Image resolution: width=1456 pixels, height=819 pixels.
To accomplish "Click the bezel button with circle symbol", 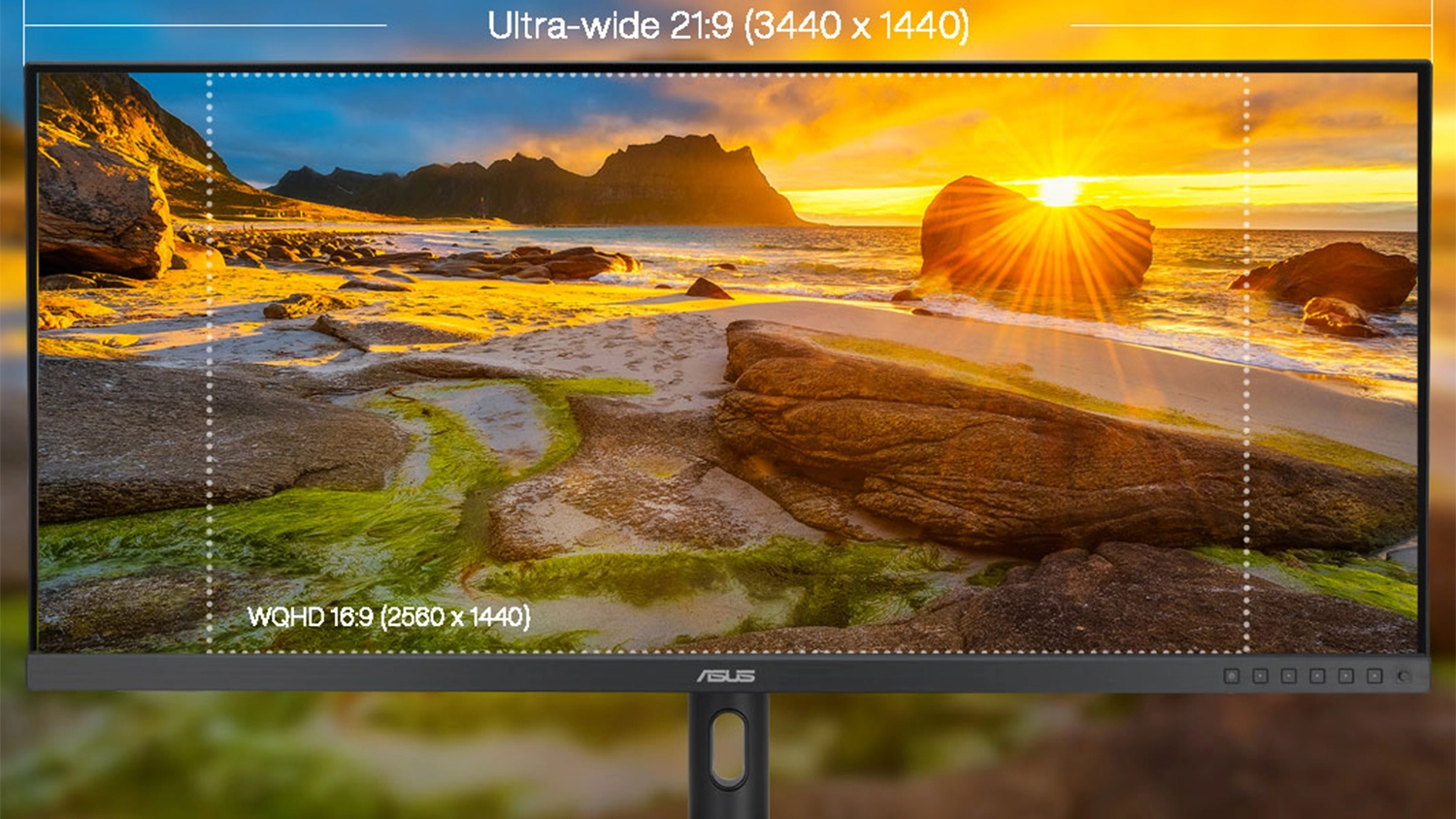I will coord(1232,676).
